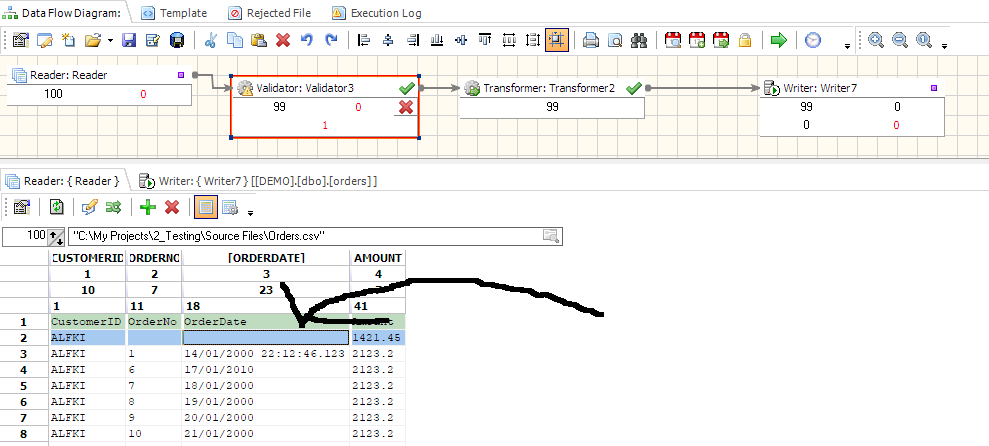Redo the last action
989x446 pixels.
[x=331, y=40]
